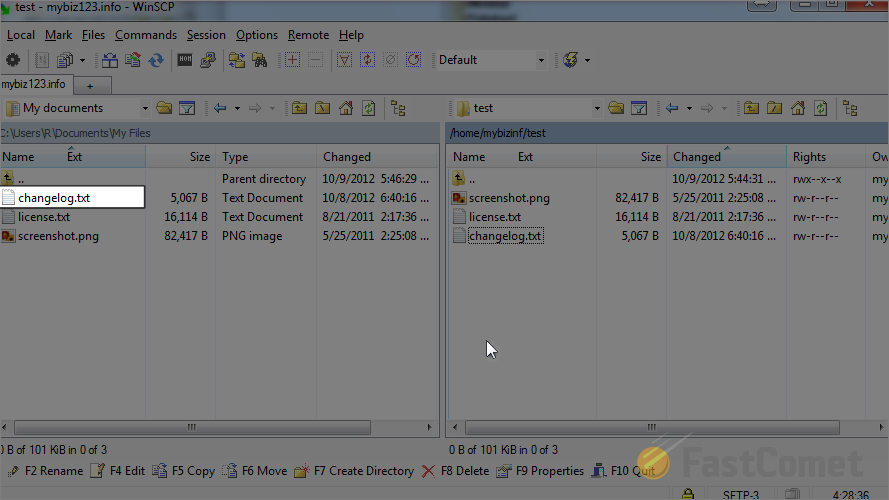Click the F8 Delete button
The height and width of the screenshot is (500, 889).
(455, 471)
